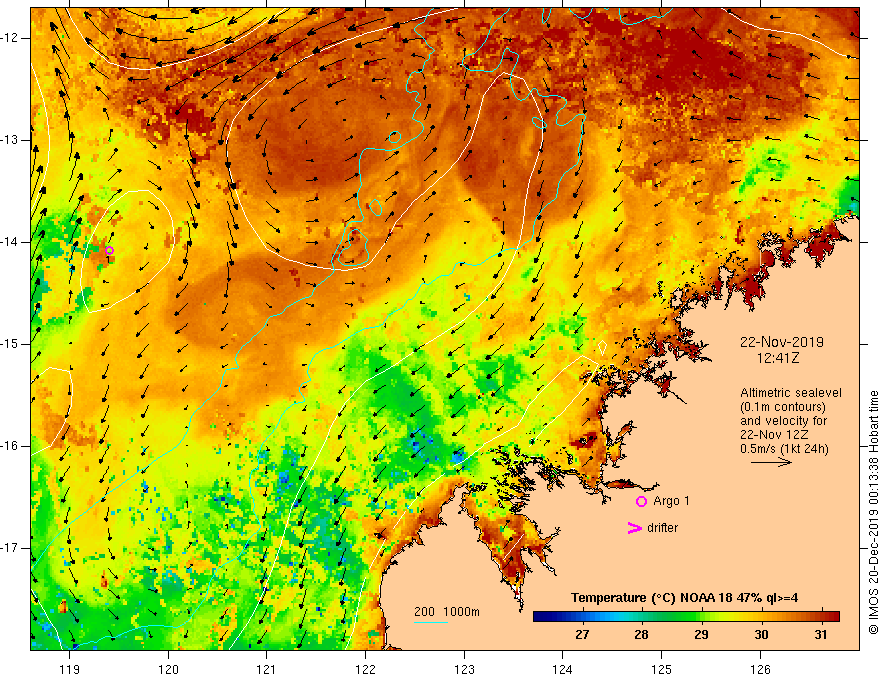
Task: Click the latitude axis label -12
Action: (10, 38)
